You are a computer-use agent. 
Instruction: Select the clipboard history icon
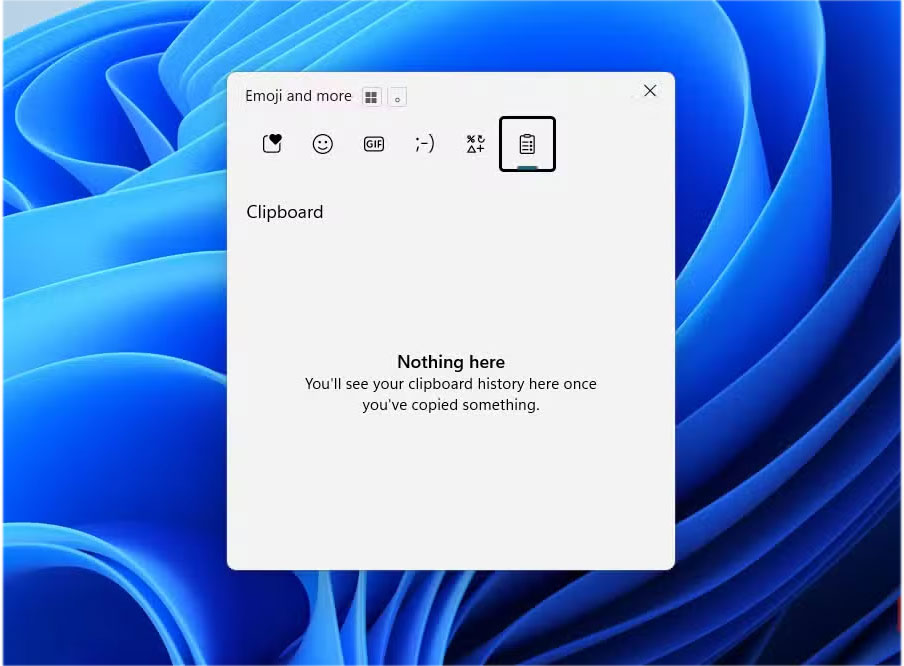click(x=527, y=142)
